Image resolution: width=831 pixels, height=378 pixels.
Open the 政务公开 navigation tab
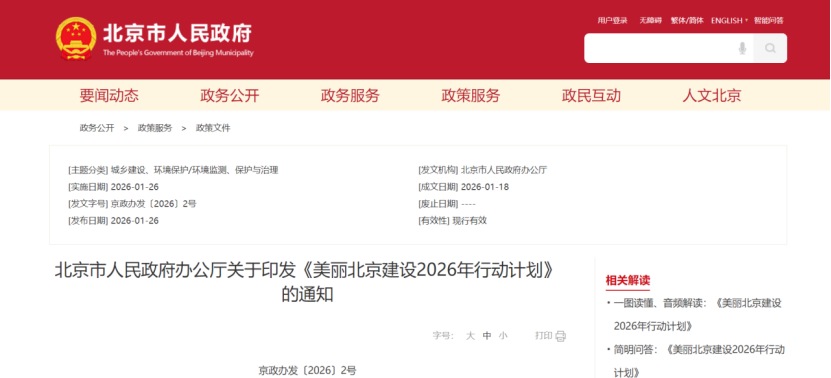click(229, 95)
